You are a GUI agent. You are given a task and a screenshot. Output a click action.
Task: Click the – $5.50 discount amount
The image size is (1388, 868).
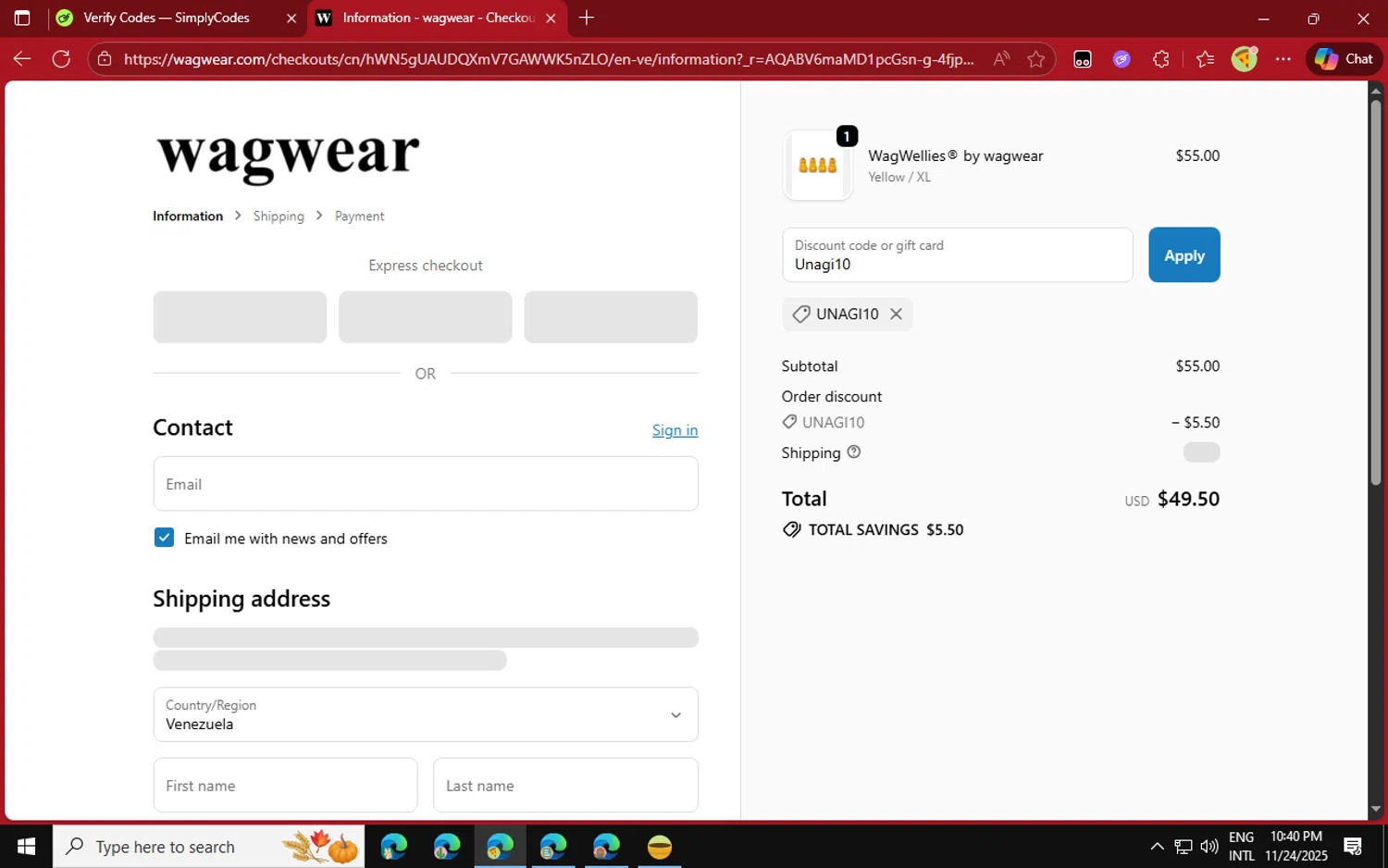(1196, 422)
